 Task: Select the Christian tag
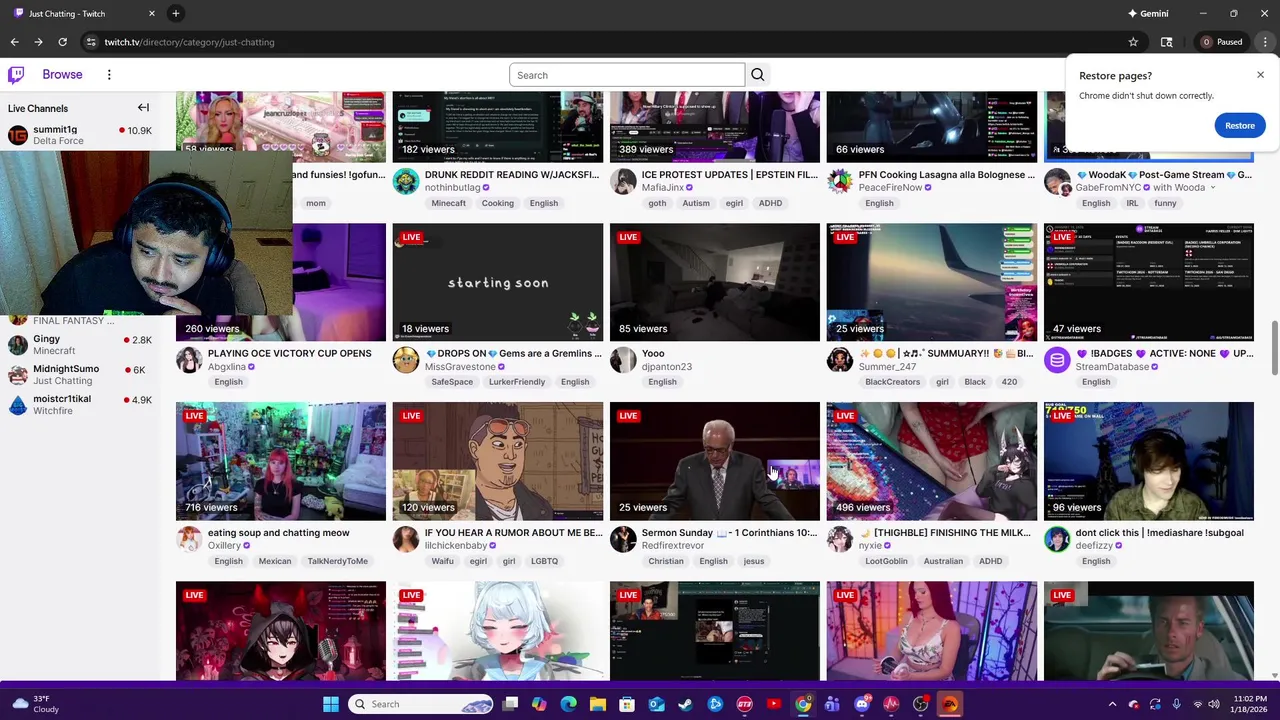(x=665, y=561)
